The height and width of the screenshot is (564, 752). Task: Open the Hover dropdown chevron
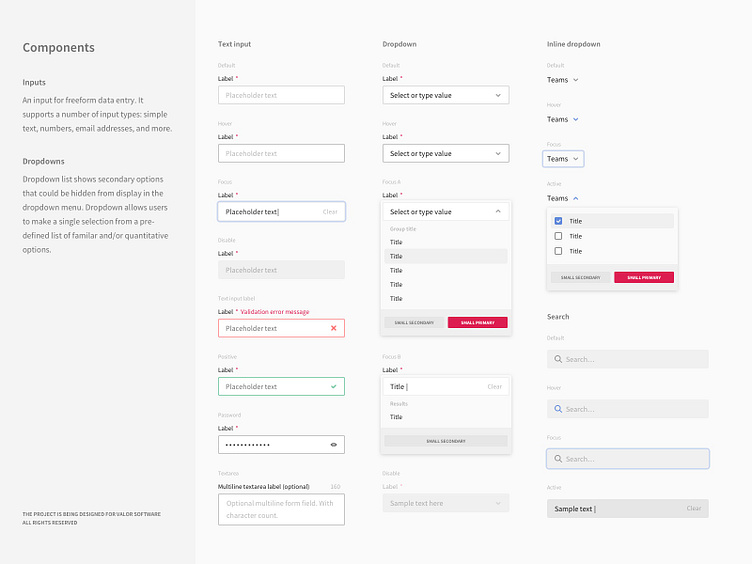498,153
